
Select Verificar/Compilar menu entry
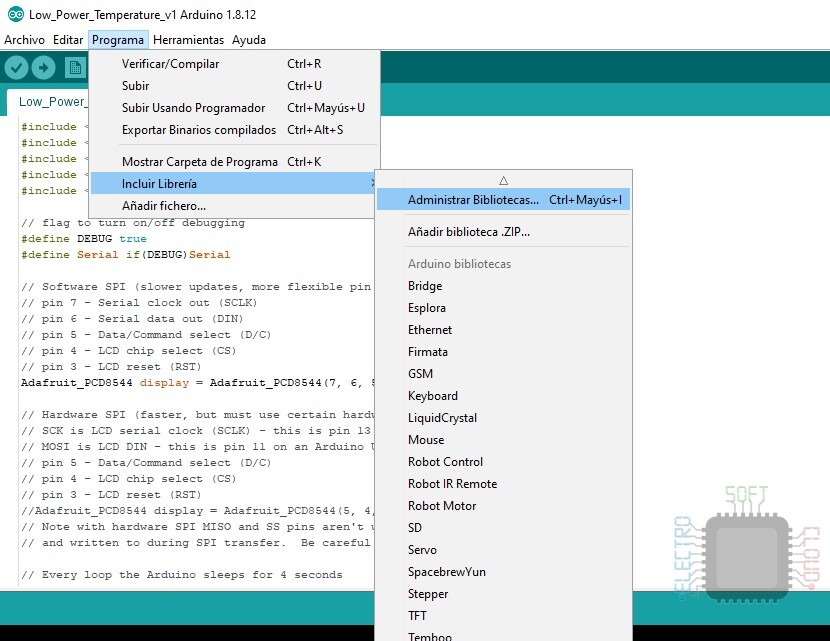pyautogui.click(x=234, y=64)
